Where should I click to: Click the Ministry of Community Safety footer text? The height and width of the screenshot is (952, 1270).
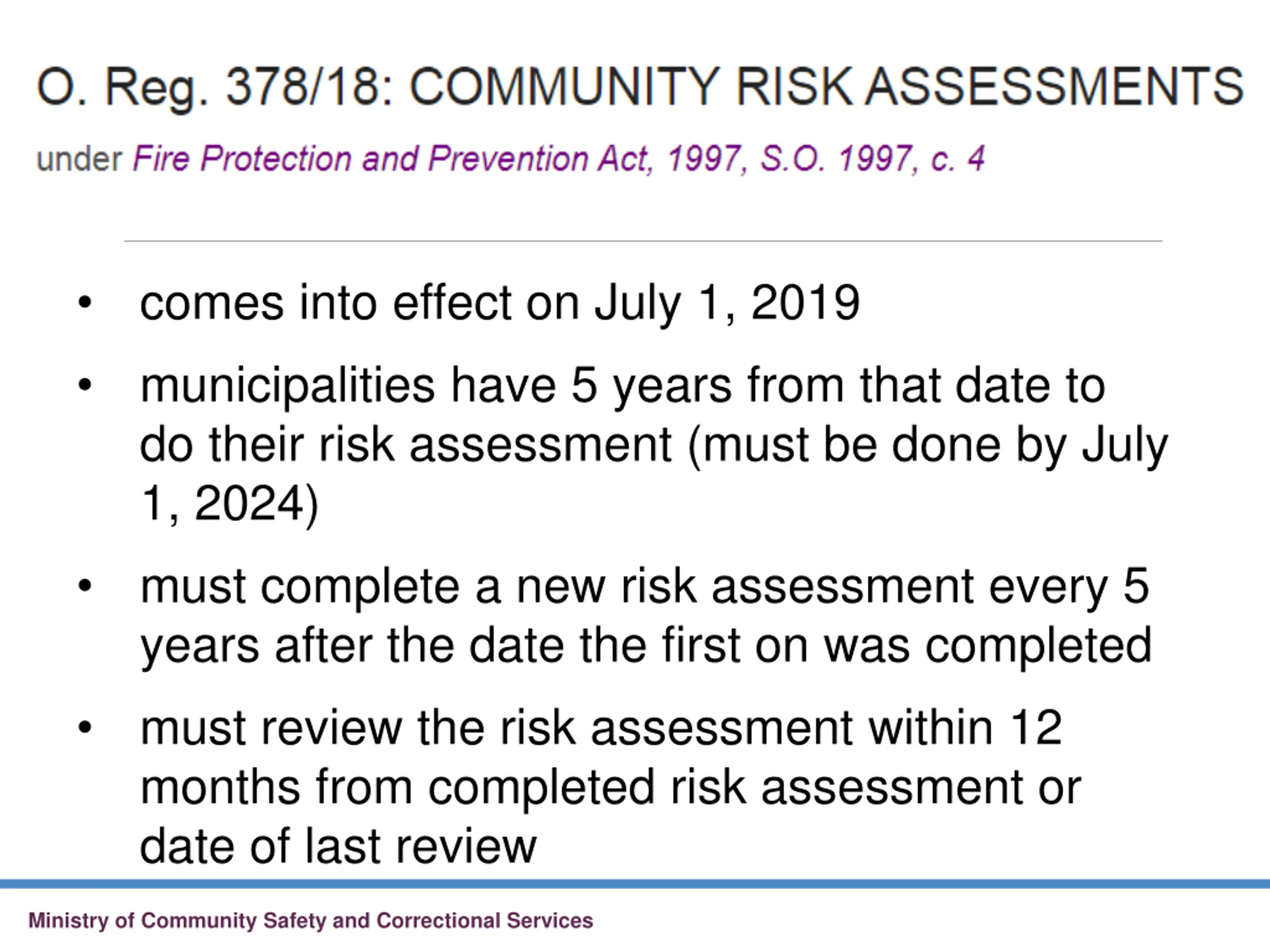311,921
